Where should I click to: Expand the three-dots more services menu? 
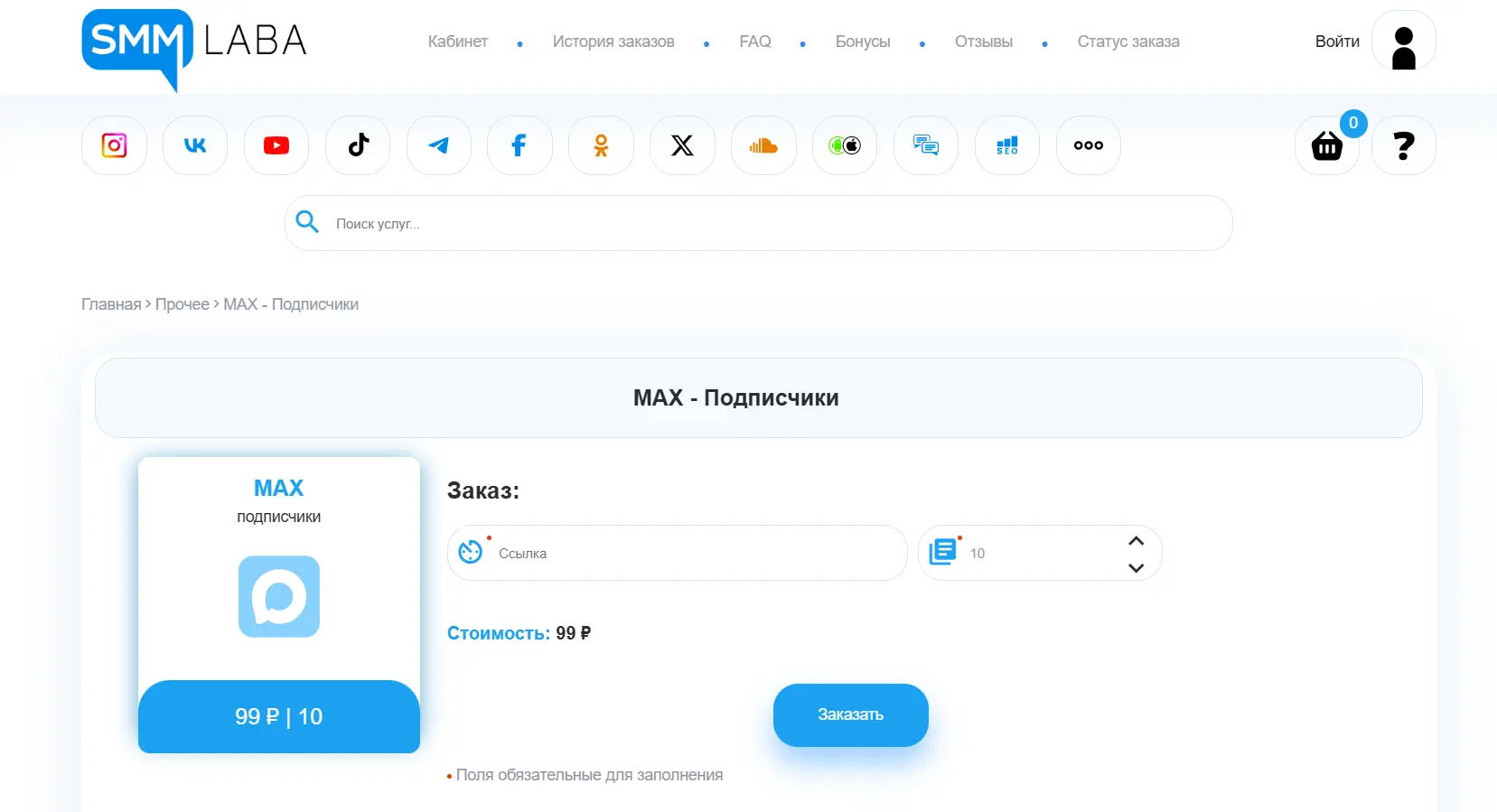click(x=1088, y=145)
